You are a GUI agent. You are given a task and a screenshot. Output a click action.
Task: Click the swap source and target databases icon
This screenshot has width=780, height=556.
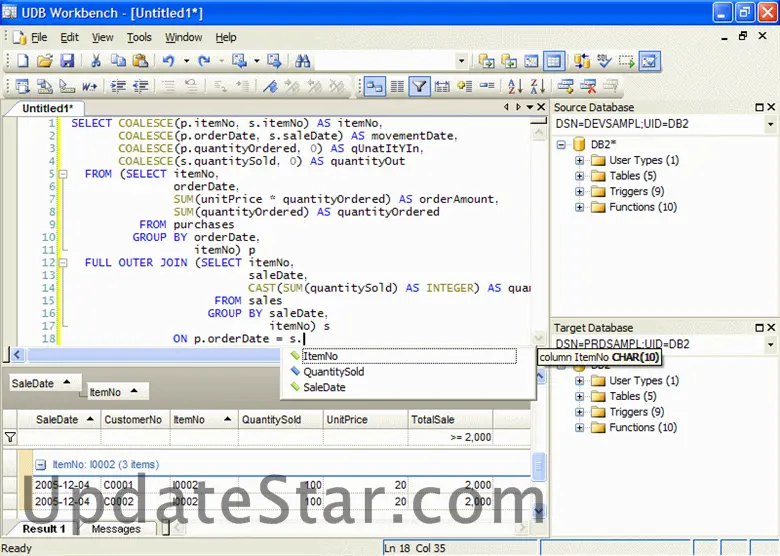pyautogui.click(x=582, y=61)
